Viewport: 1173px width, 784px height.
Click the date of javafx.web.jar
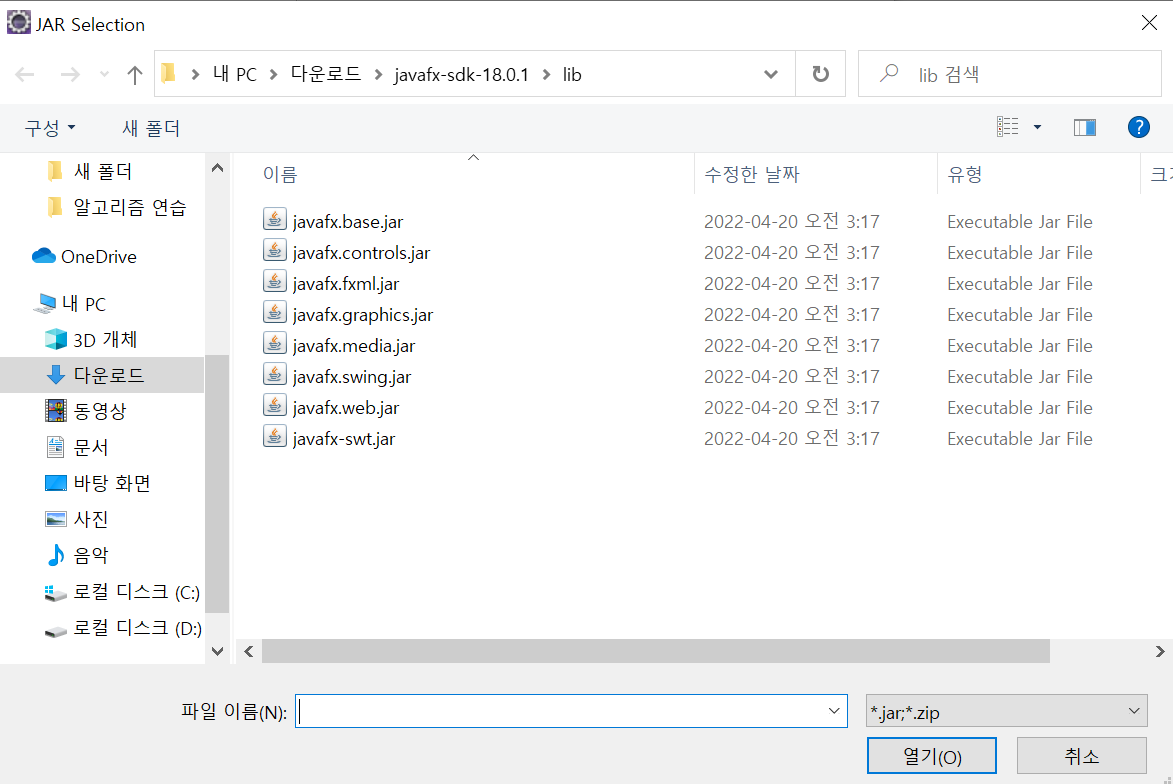click(x=791, y=408)
